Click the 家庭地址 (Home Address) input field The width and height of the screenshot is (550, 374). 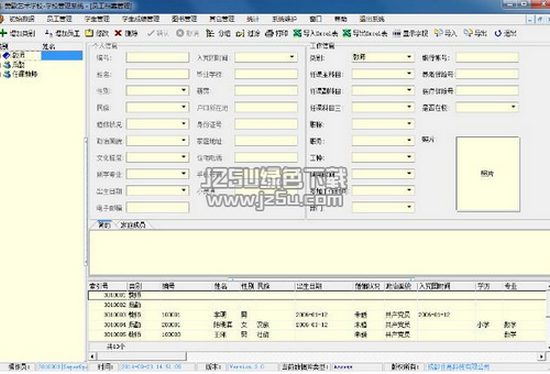(x=266, y=141)
